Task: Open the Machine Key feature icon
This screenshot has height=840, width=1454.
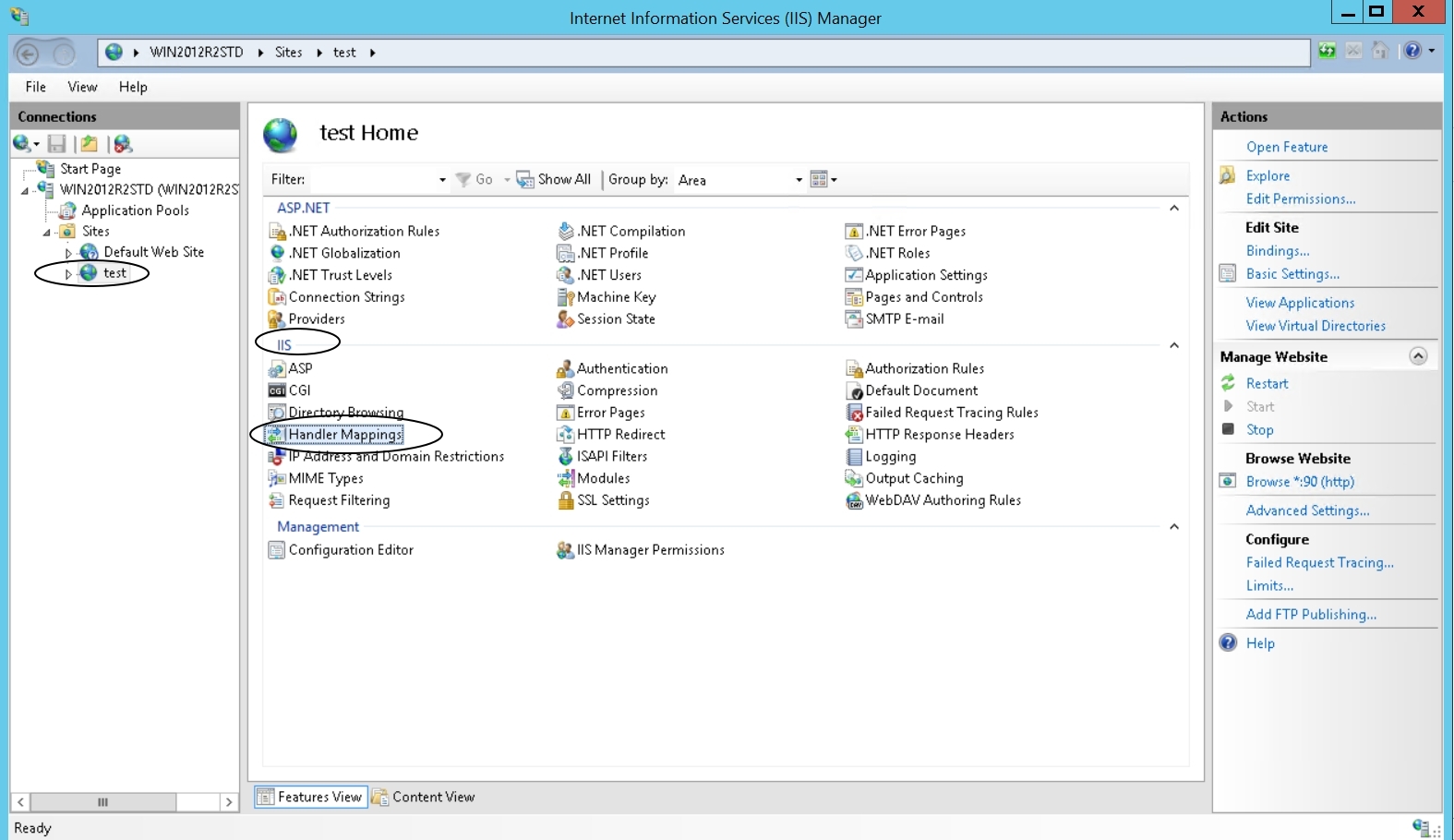Action: coord(566,297)
